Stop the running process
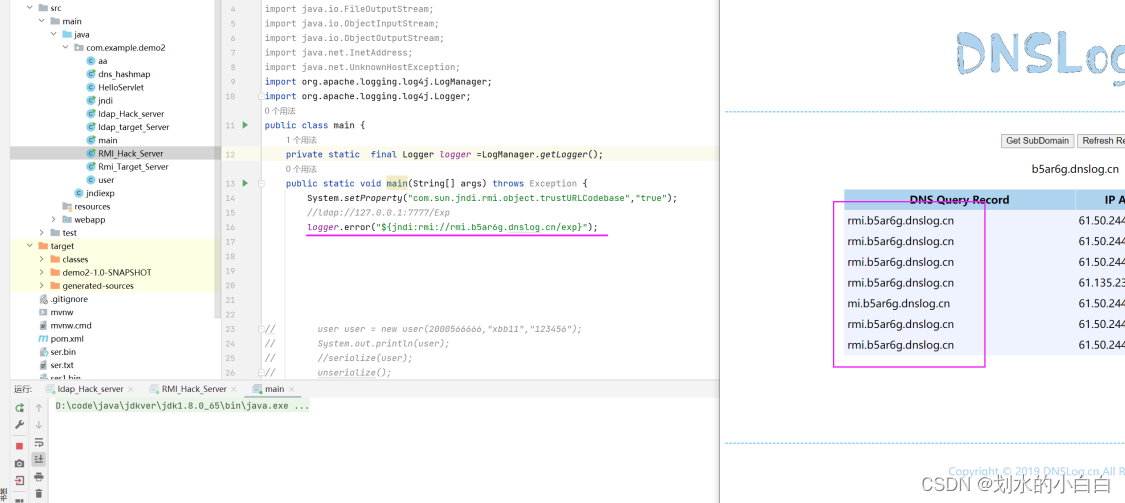The height and width of the screenshot is (503, 1125). 19,446
